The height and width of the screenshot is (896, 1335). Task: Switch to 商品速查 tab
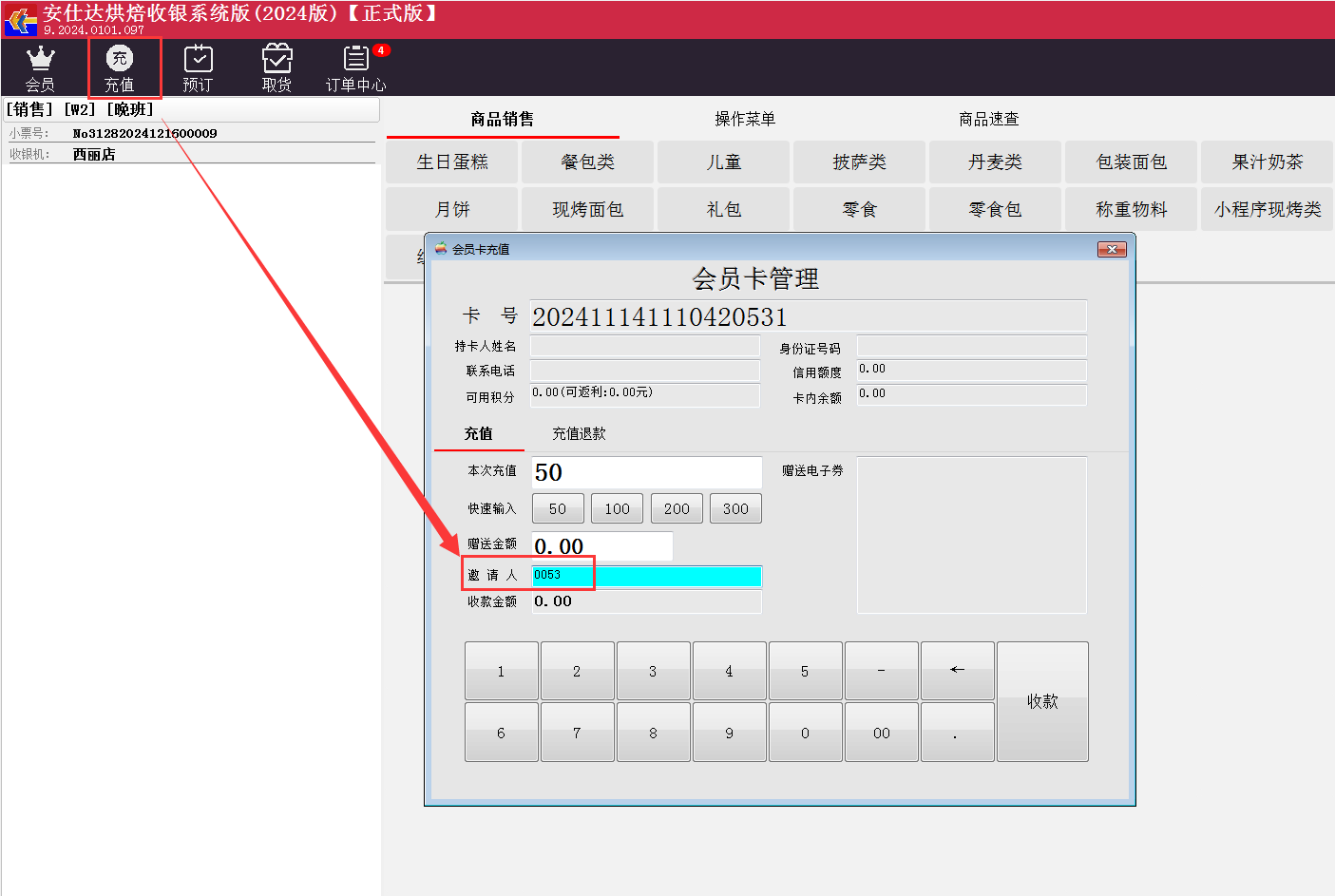988,119
